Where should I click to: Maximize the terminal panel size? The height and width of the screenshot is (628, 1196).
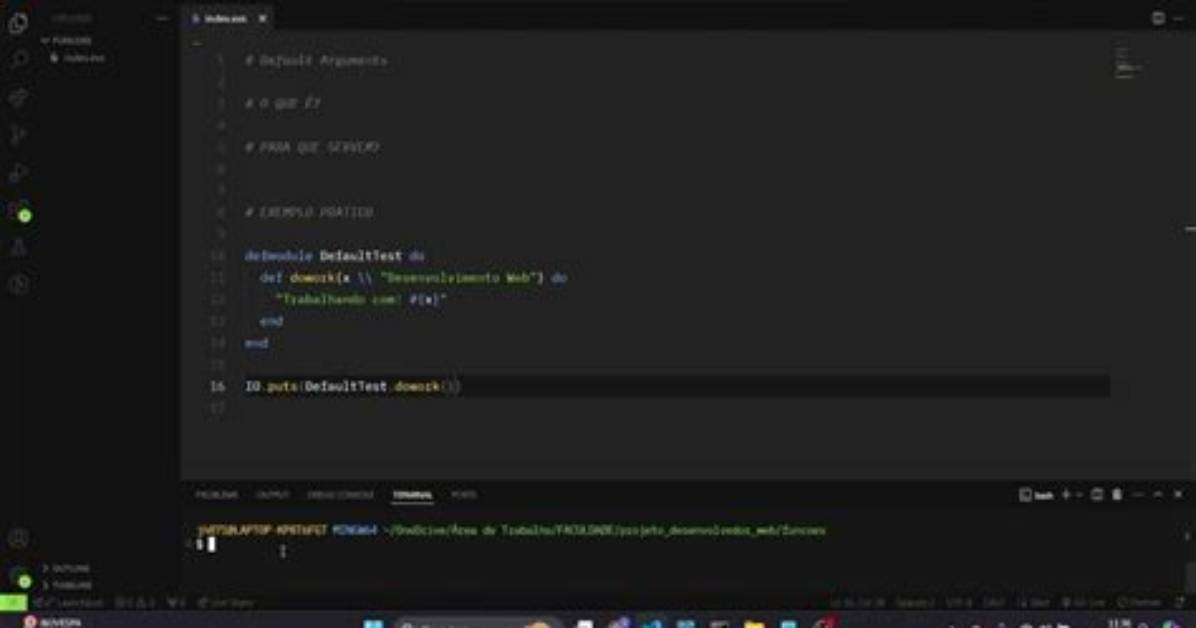click(1158, 495)
